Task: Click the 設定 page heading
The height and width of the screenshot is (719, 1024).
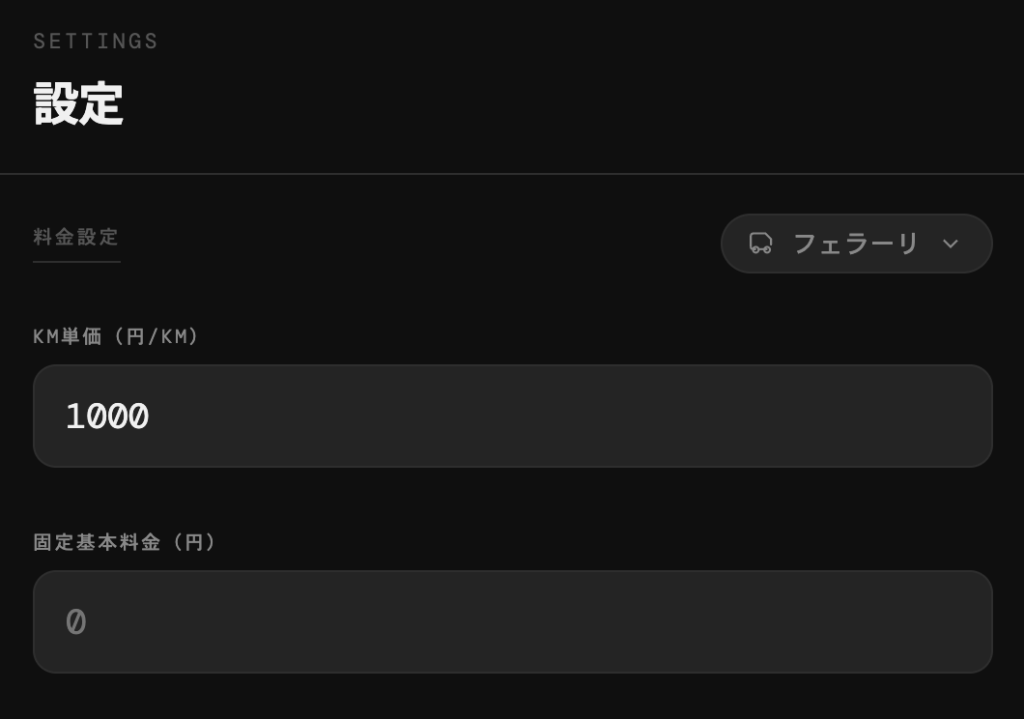Action: [78, 104]
